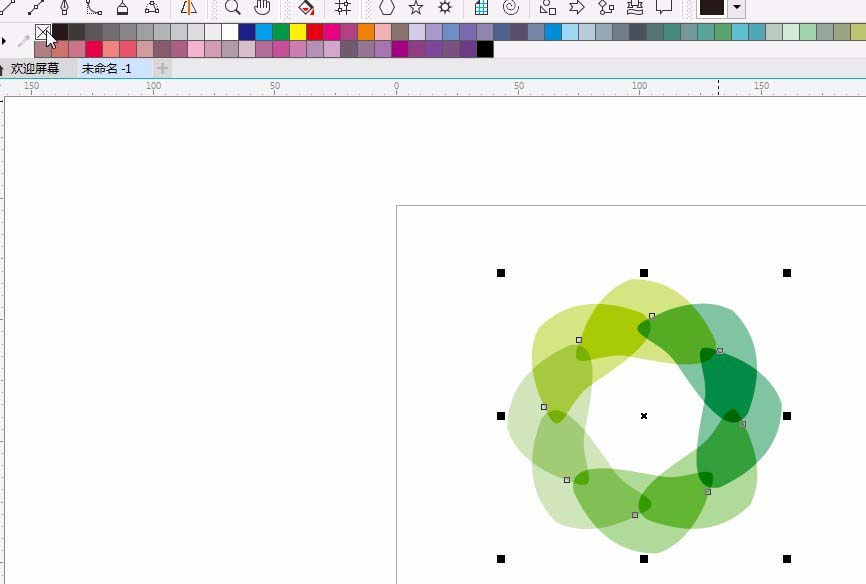This screenshot has width=866, height=584.
Task: Select the 2-point line tool
Action: click(x=35, y=7)
